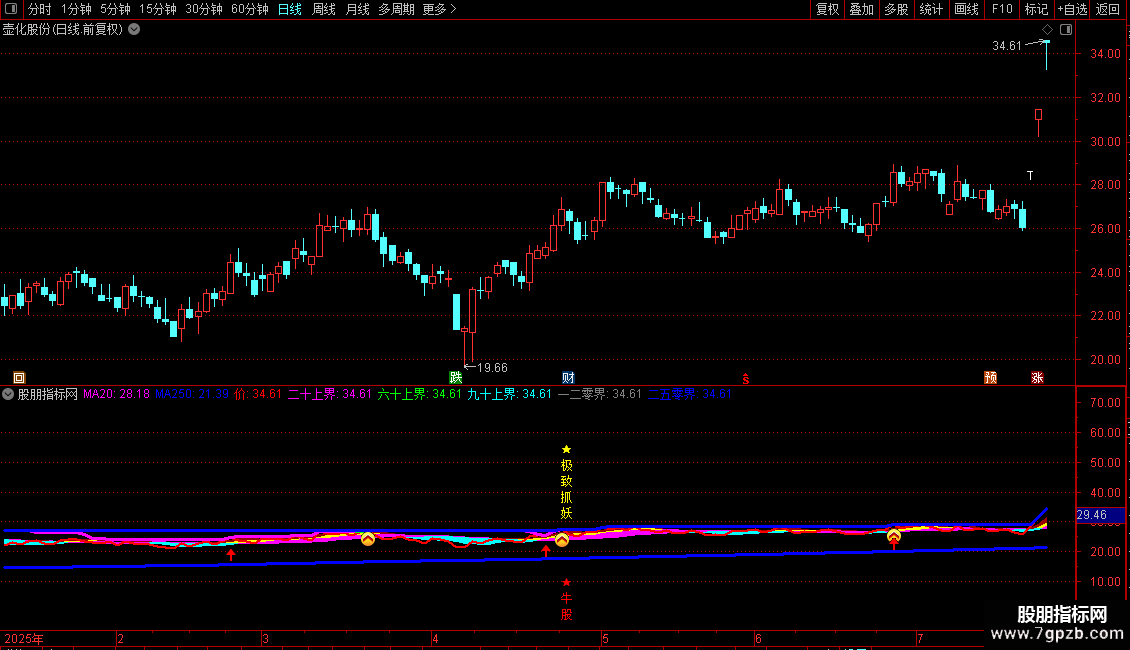Image resolution: width=1130 pixels, height=650 pixels.
Task: Click the 回 icon at chart bottom-left
Action: coord(19,378)
